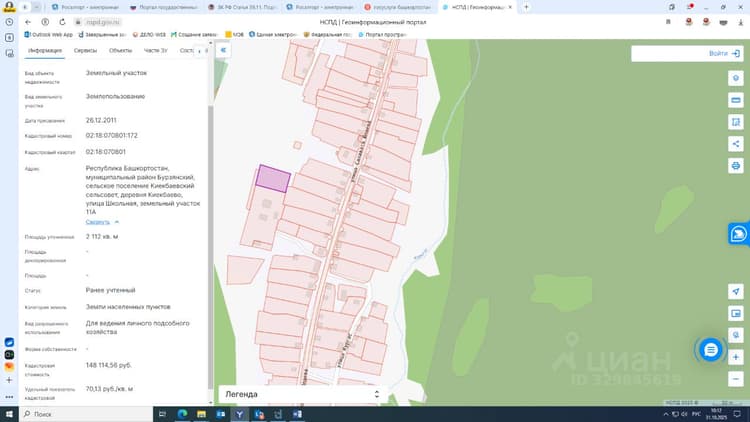Toggle the overview map window icon
750x422 pixels.
coord(736,313)
